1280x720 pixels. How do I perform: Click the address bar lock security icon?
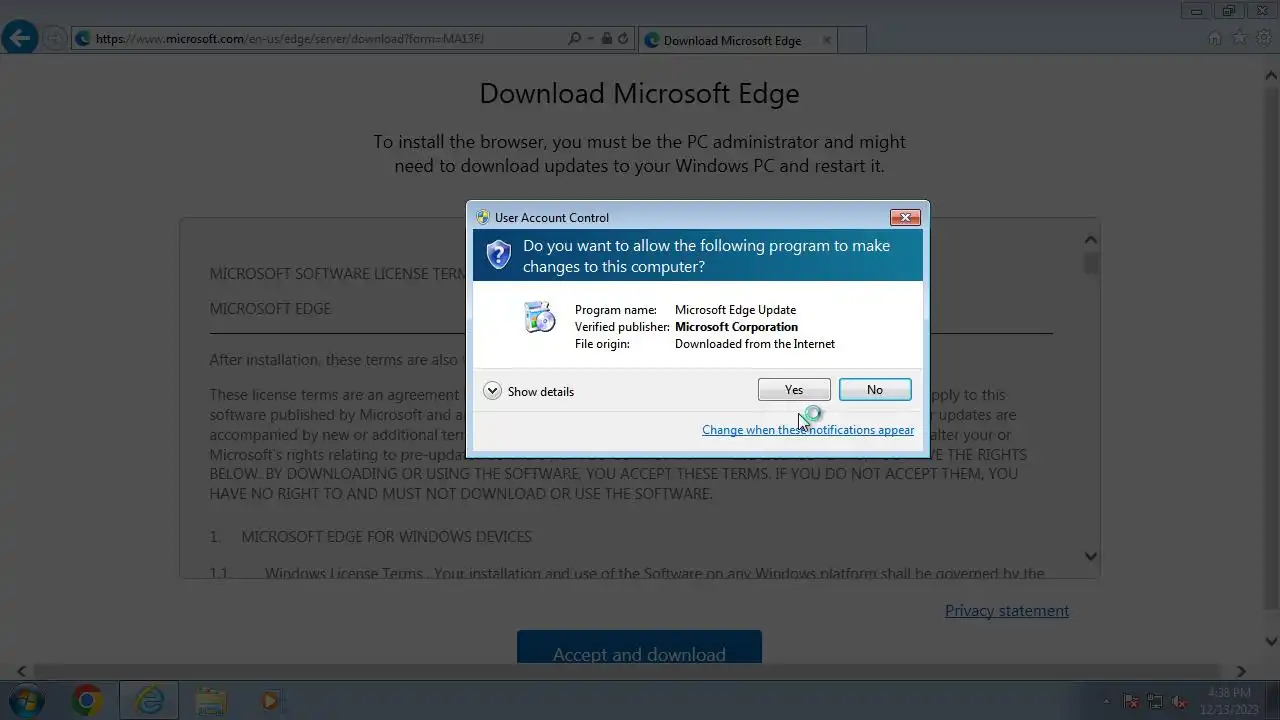point(606,39)
